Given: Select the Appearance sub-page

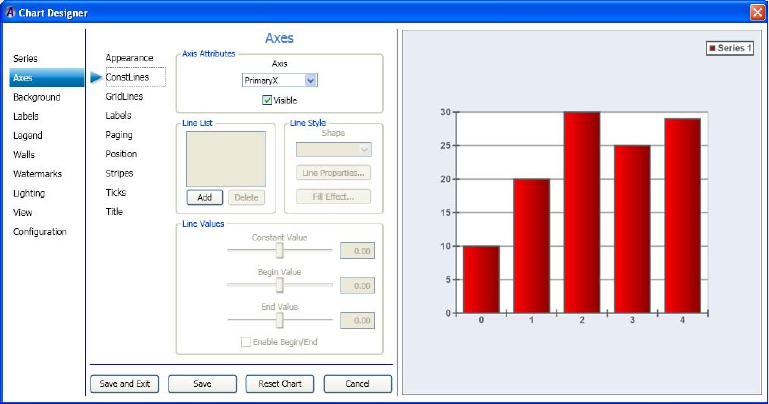Looking at the screenshot, I should click(x=129, y=58).
